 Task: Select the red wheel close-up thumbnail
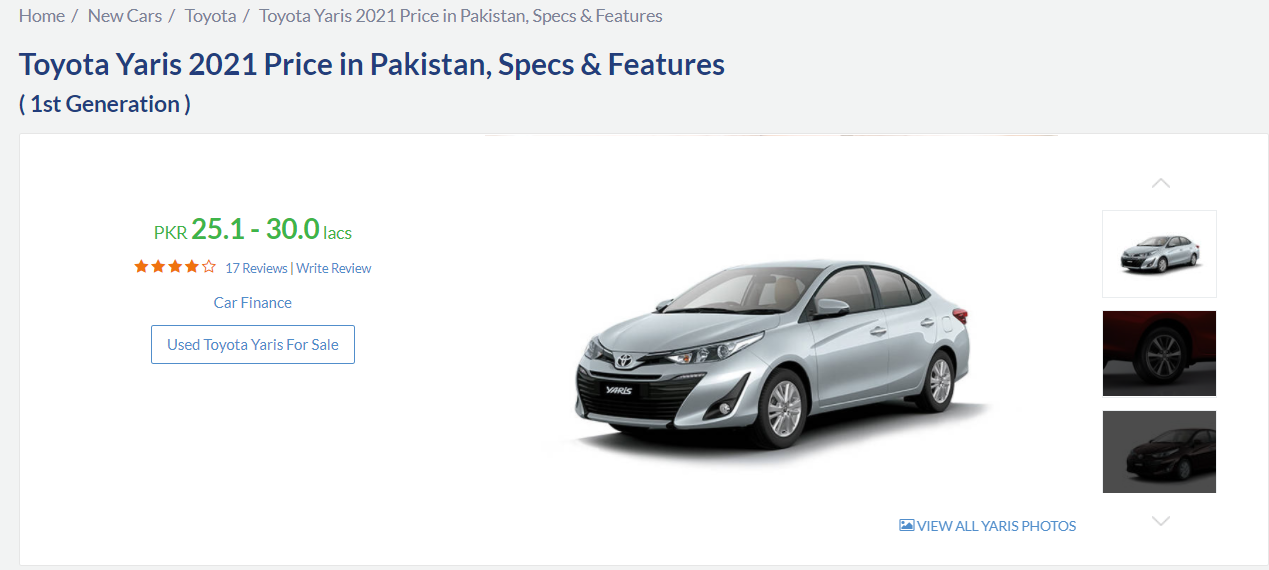coord(1159,354)
